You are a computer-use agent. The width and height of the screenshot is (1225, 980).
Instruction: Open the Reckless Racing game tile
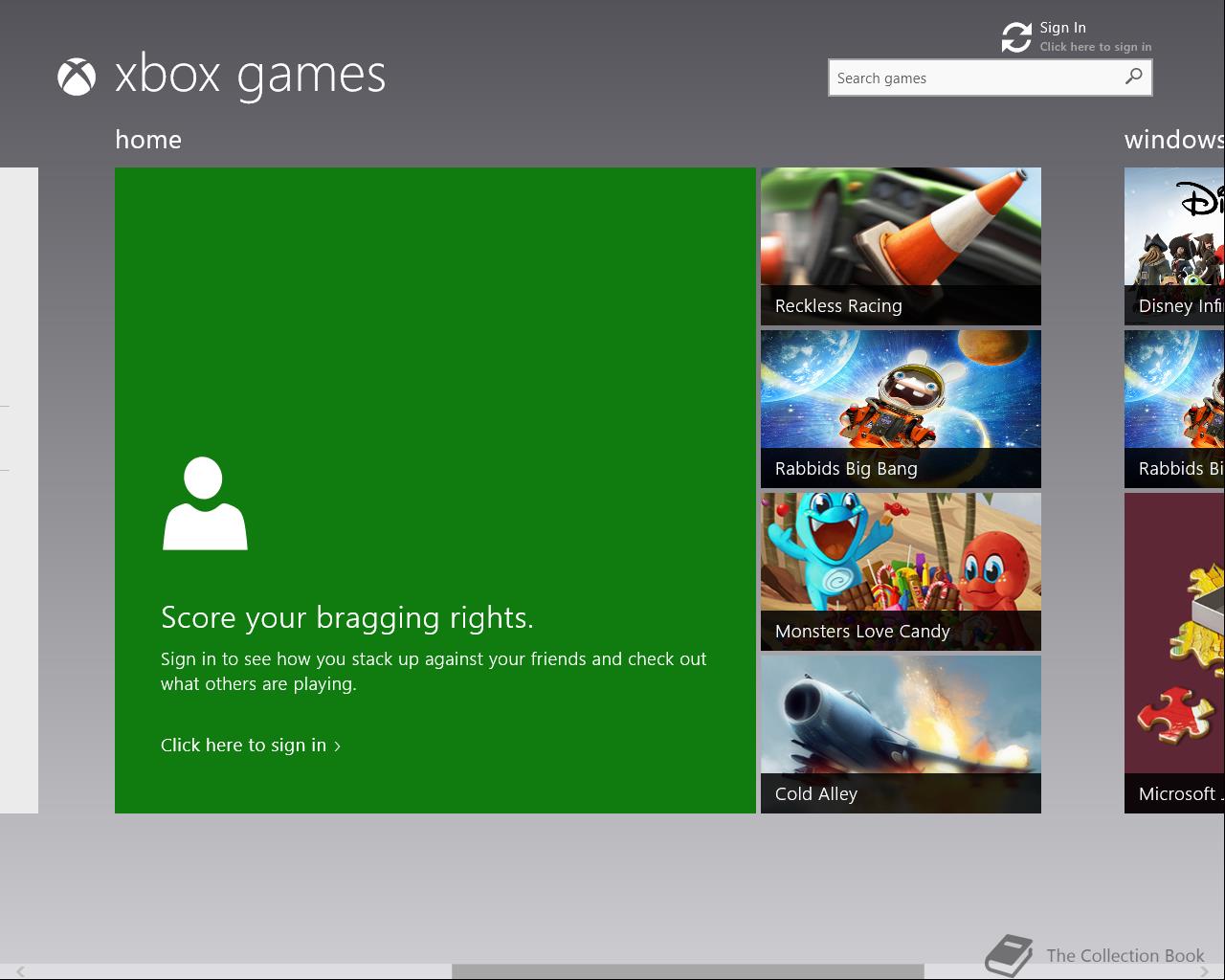(901, 246)
